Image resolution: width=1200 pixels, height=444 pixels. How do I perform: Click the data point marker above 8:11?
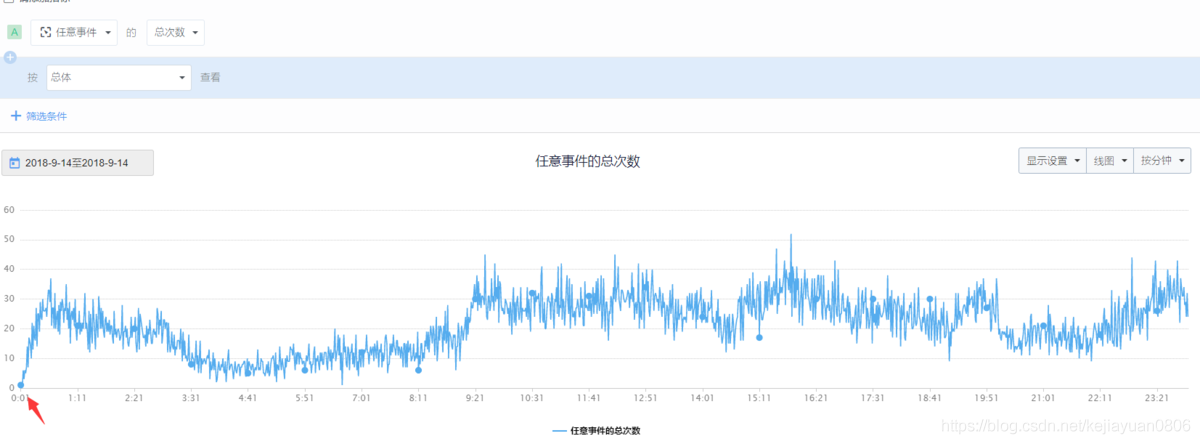pos(418,370)
